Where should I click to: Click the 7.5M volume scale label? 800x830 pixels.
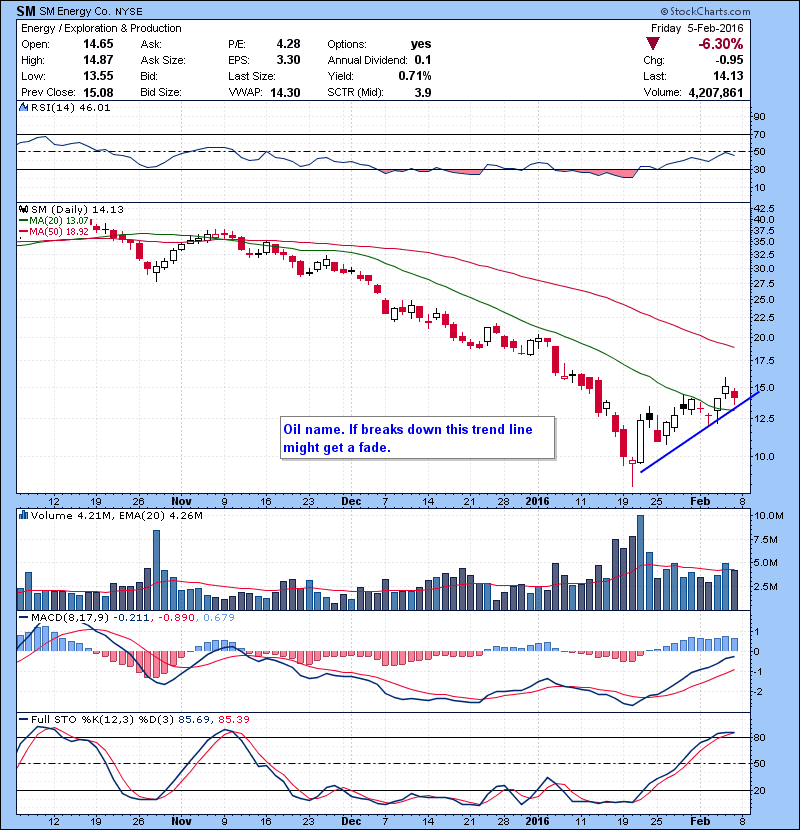pos(766,539)
